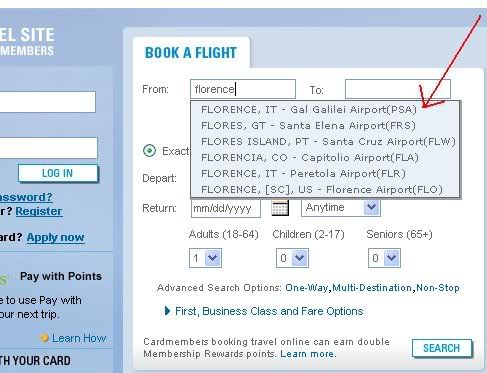487x373 pixels.
Task: Select the Exact dates radio button
Action: [149, 151]
